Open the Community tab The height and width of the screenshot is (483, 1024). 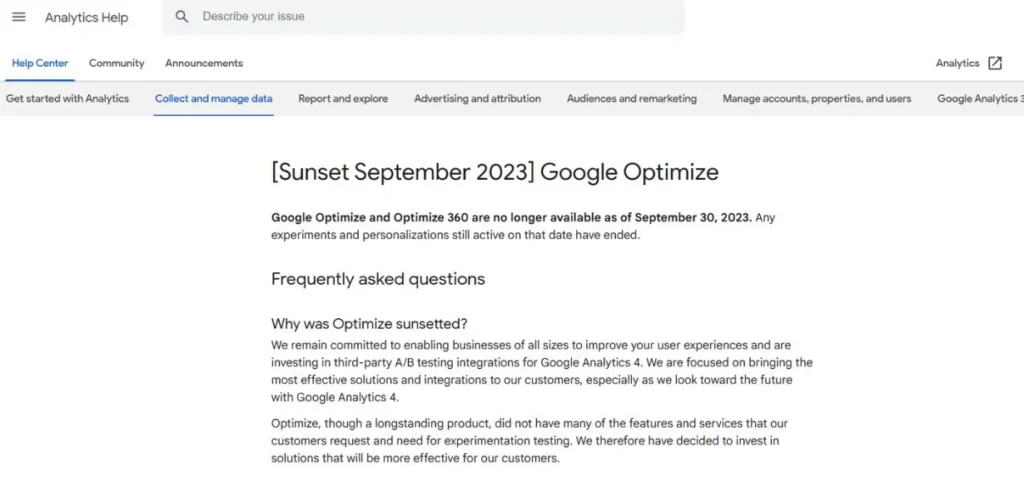(x=116, y=63)
